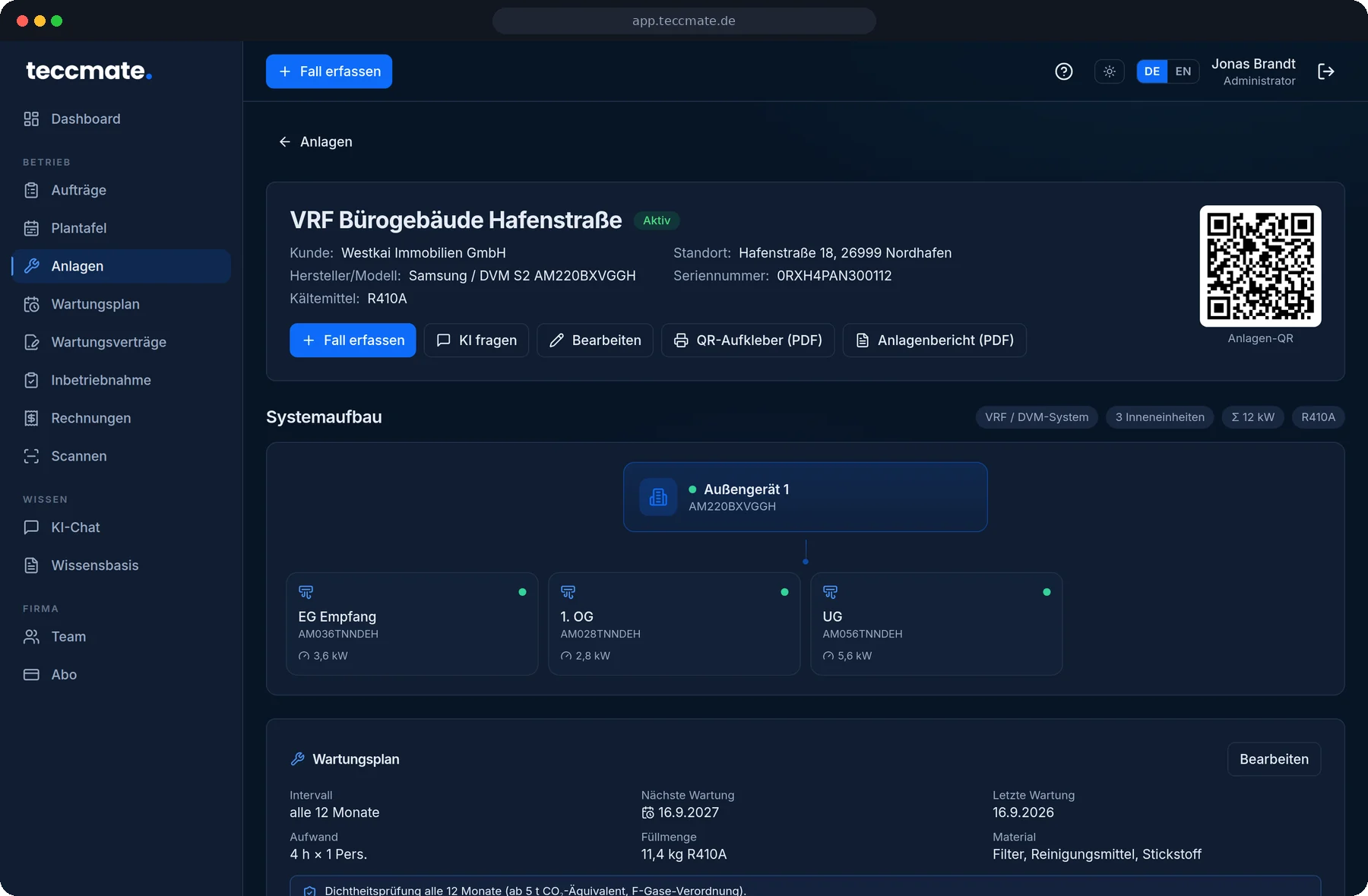
Task: Open the EG Empfang indoor unit card
Action: (x=412, y=624)
